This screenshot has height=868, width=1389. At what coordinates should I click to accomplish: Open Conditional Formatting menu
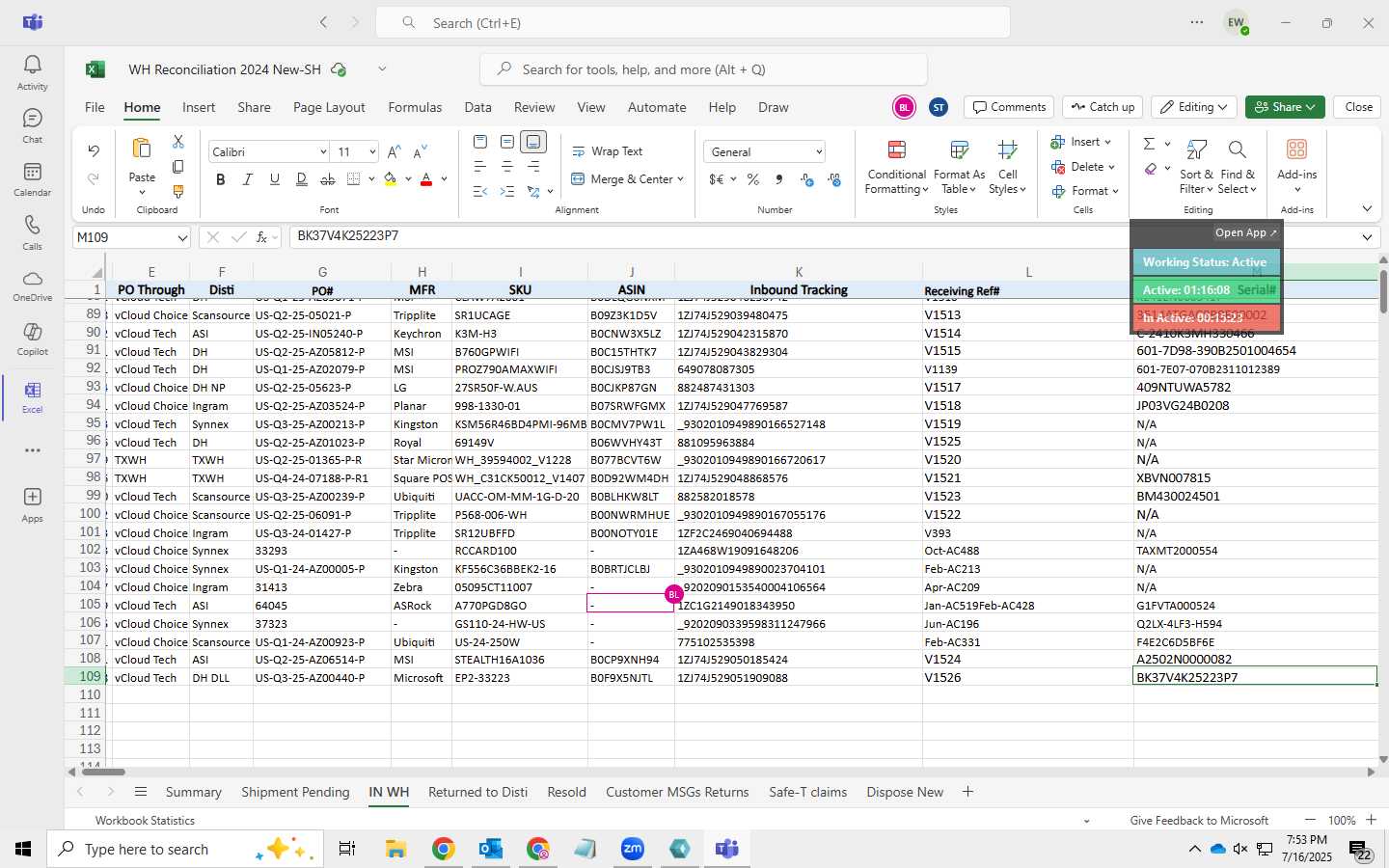tap(896, 167)
